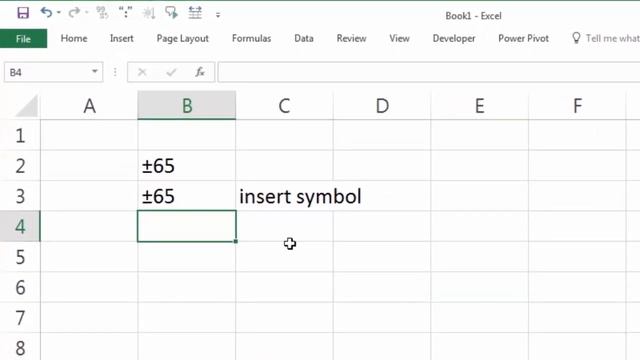Click the double-arrow lines quick-access icon
The width and height of the screenshot is (640, 360).
[x=195, y=13]
